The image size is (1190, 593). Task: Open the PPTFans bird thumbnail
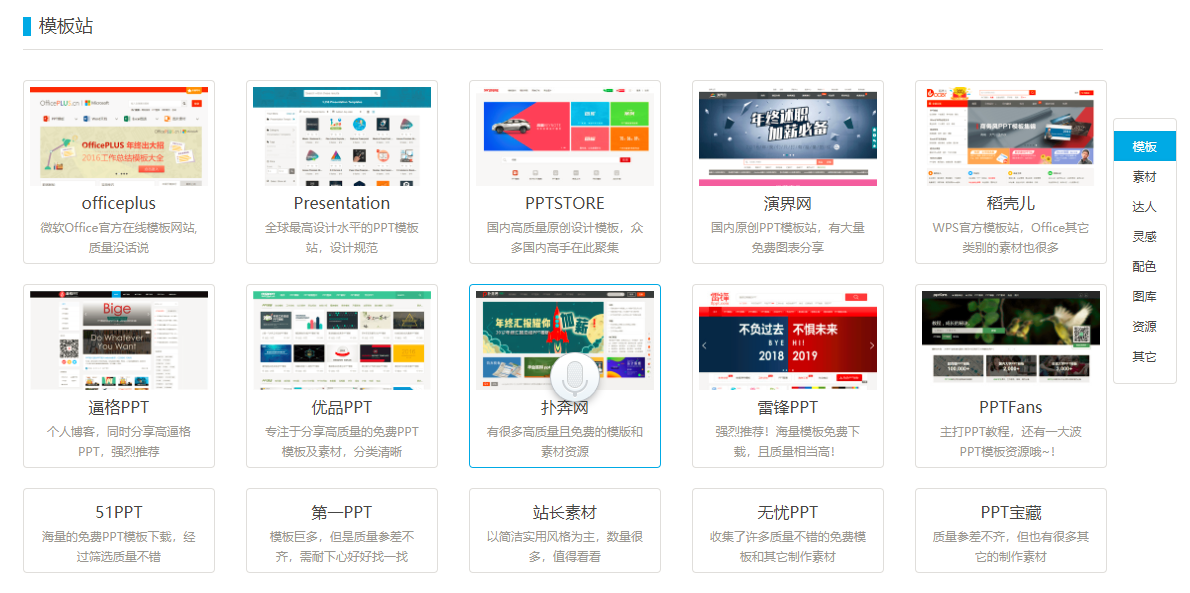1011,339
